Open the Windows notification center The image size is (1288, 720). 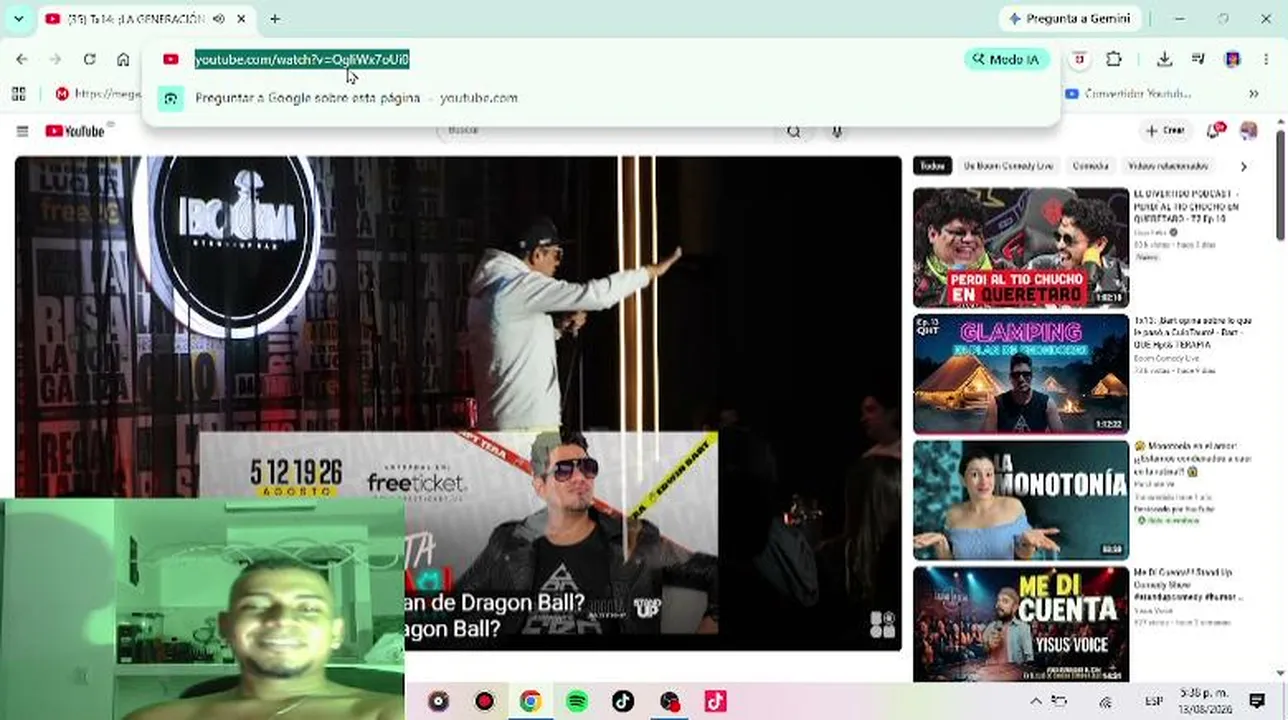pyautogui.click(x=1257, y=701)
